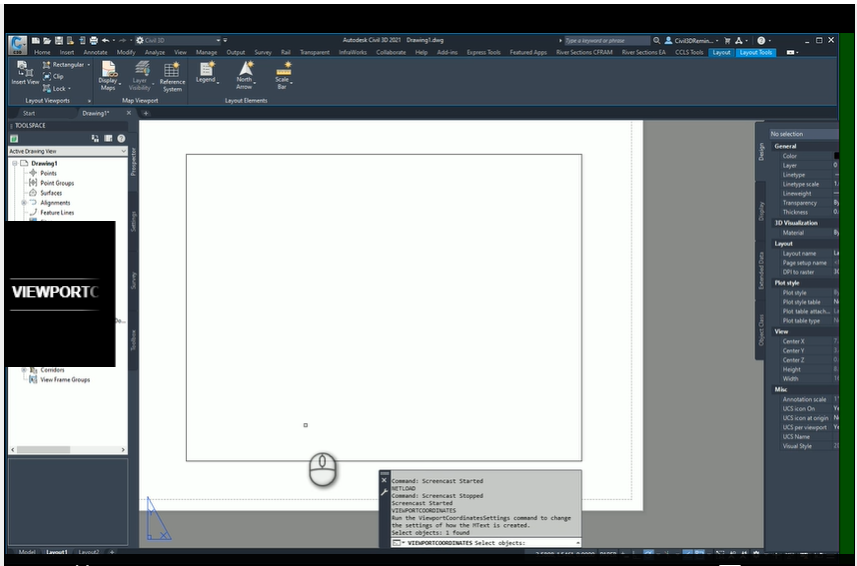
Task: Click the Toolspace help icon
Action: [121, 139]
